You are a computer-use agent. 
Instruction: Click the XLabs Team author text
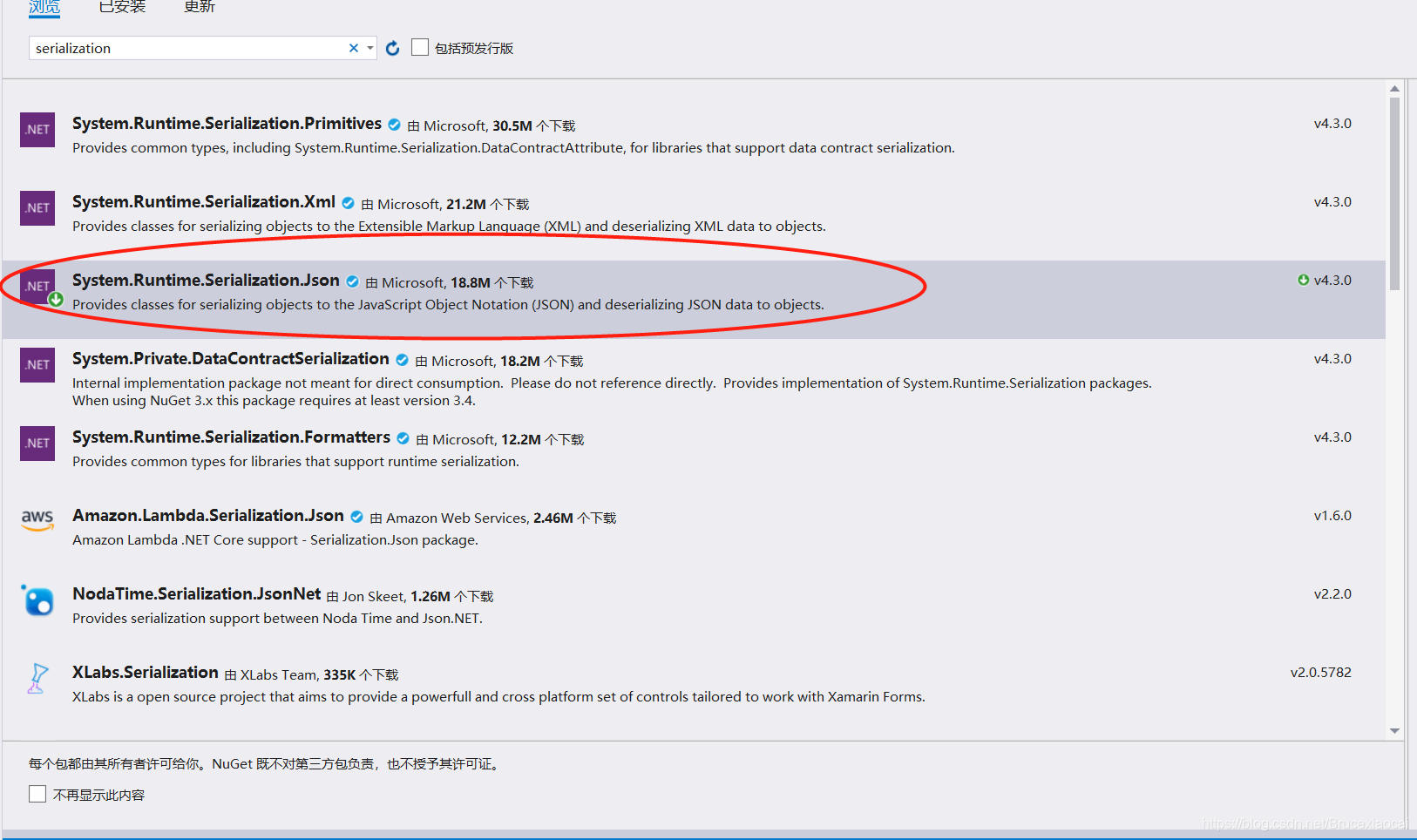click(279, 675)
